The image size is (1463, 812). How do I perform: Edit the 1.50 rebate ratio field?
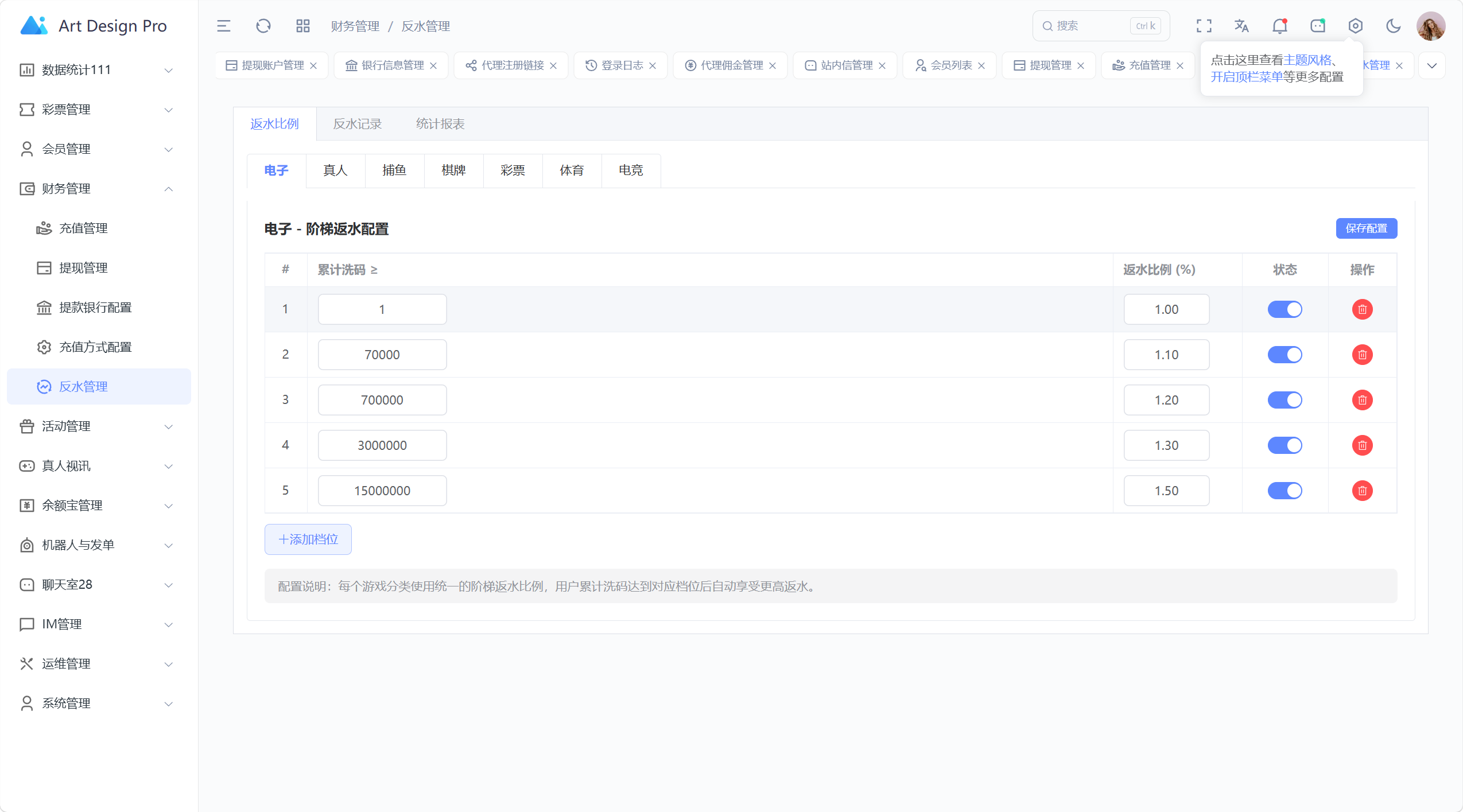[x=1166, y=491]
